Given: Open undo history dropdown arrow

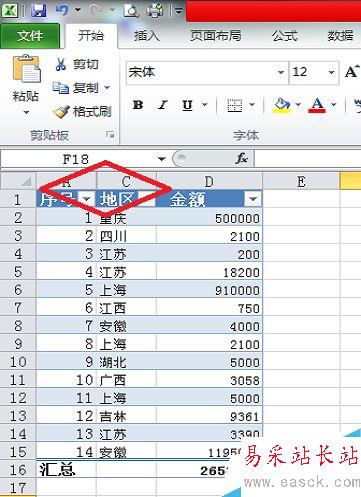Looking at the screenshot, I should [x=78, y=10].
